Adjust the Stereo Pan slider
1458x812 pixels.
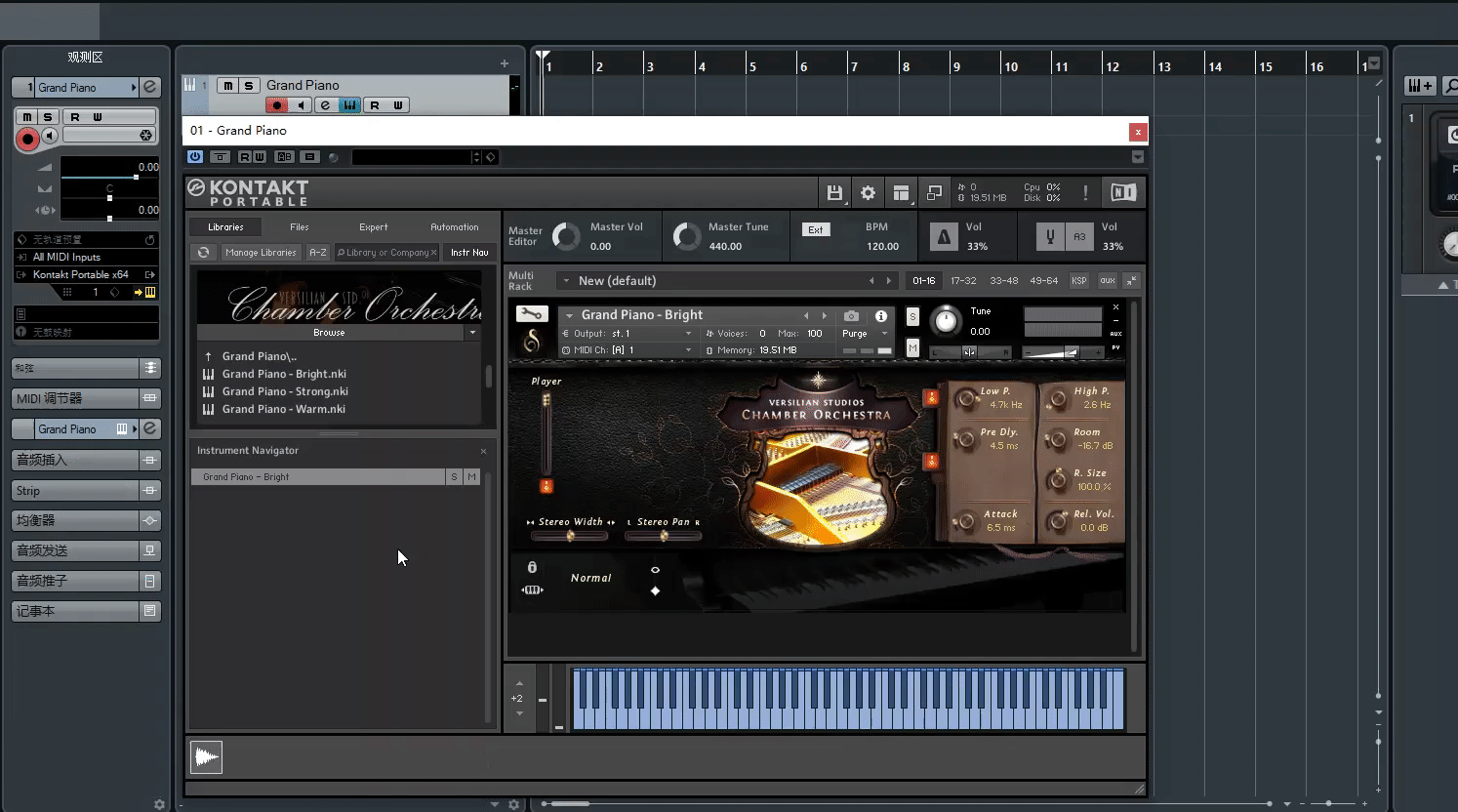coord(664,536)
